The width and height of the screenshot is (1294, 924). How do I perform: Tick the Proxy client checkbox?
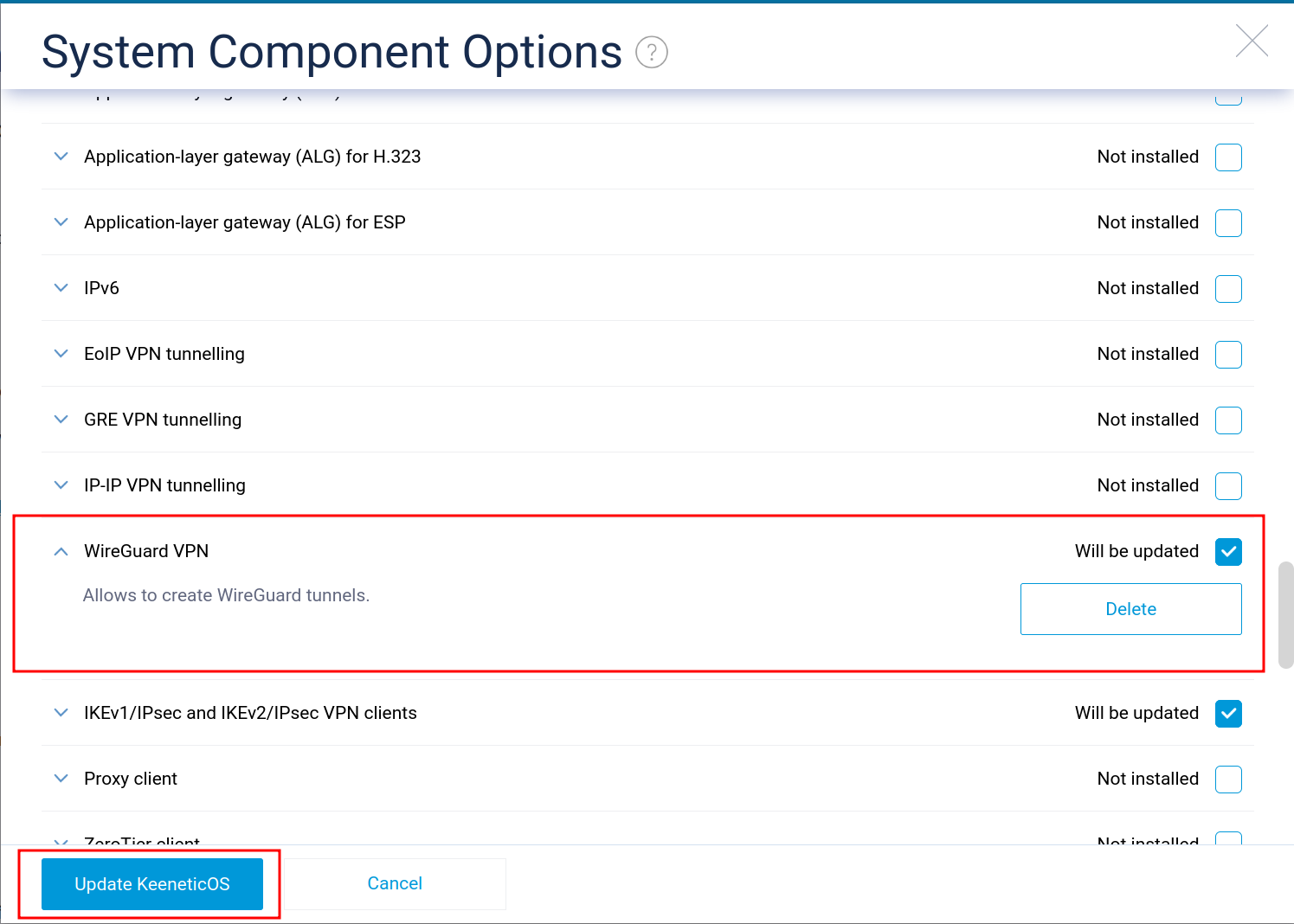[1228, 780]
